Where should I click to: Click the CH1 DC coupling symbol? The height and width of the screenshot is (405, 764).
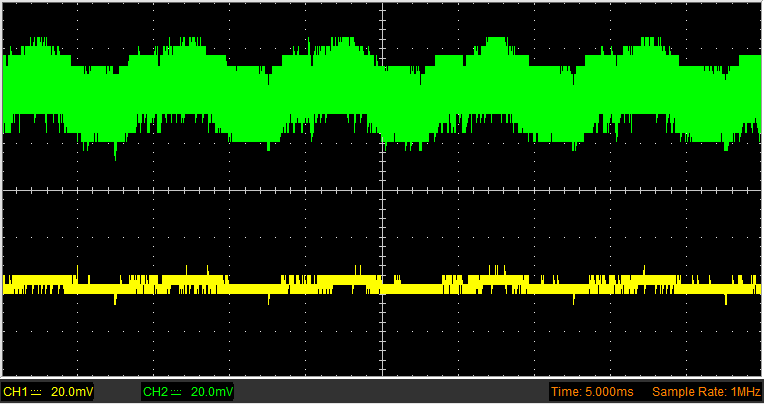point(36,392)
